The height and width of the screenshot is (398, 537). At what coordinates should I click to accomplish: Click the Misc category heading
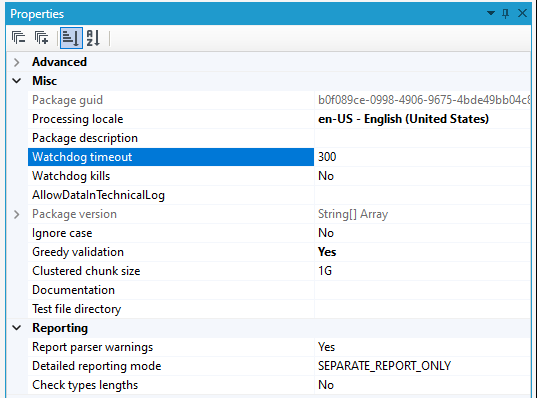click(45, 81)
